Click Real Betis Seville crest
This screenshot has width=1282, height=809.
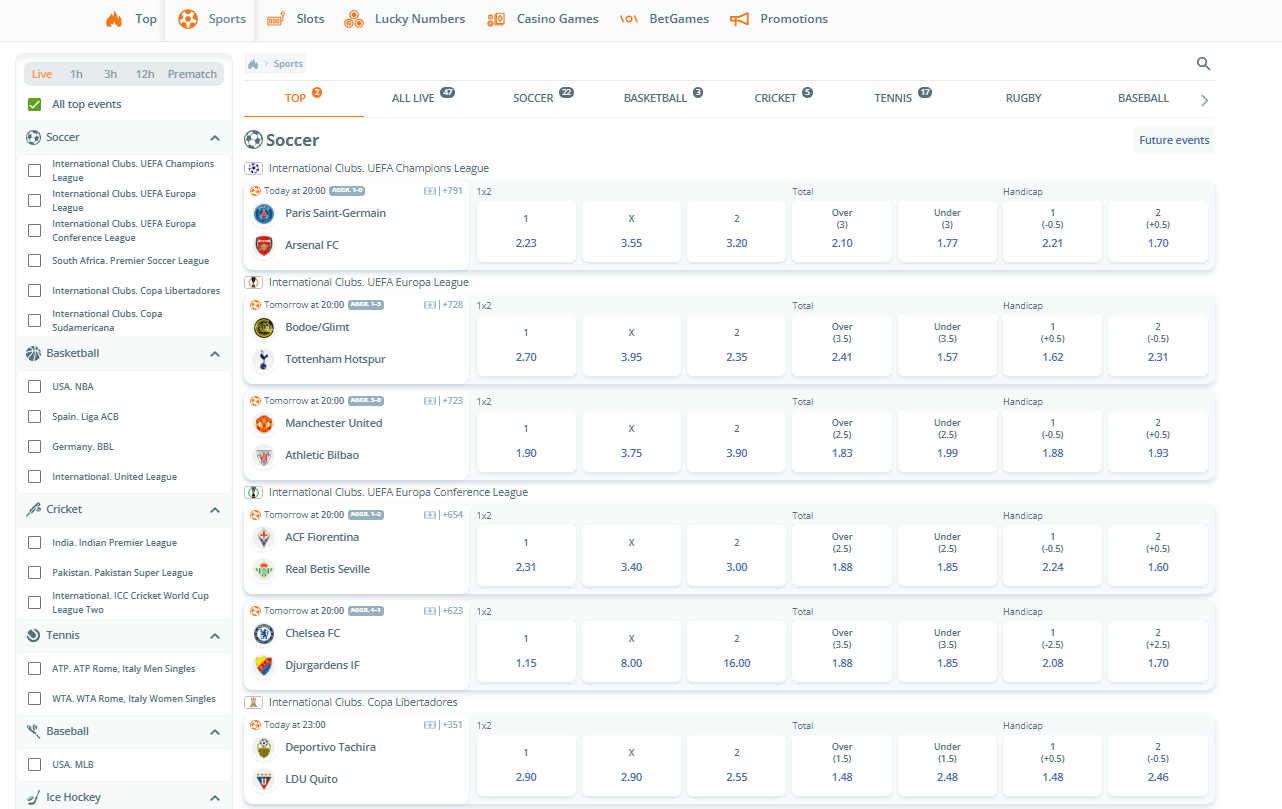pyautogui.click(x=264, y=569)
